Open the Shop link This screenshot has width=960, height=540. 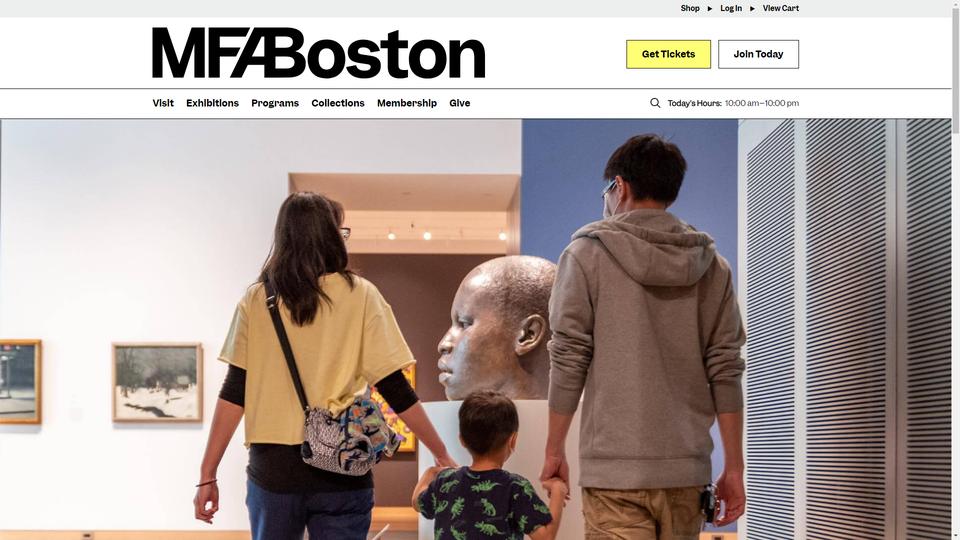coord(690,9)
